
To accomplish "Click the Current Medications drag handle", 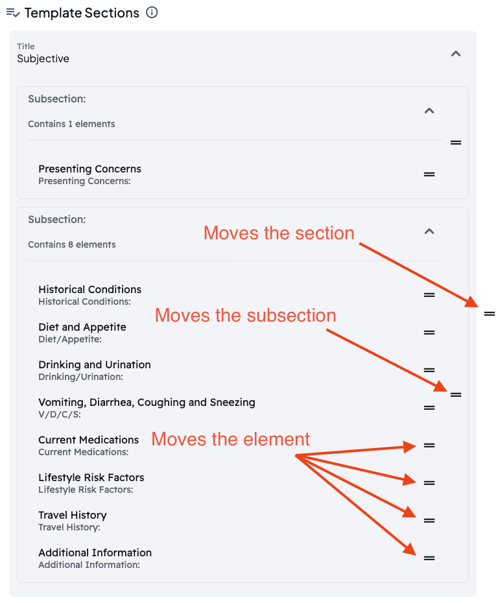I will tap(429, 446).
